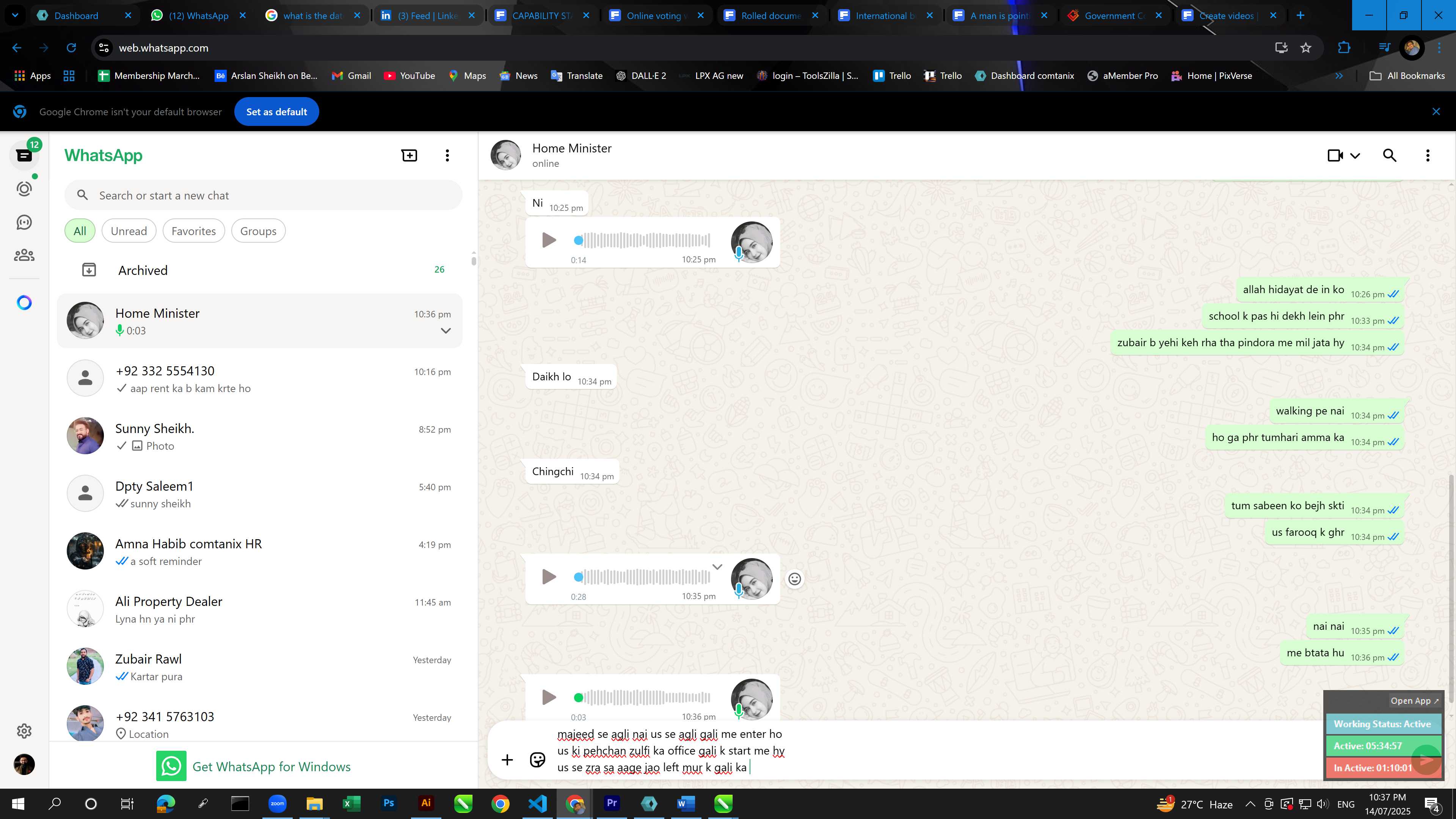The width and height of the screenshot is (1456, 819).
Task: Open the Archived chats row
Action: coord(260,270)
